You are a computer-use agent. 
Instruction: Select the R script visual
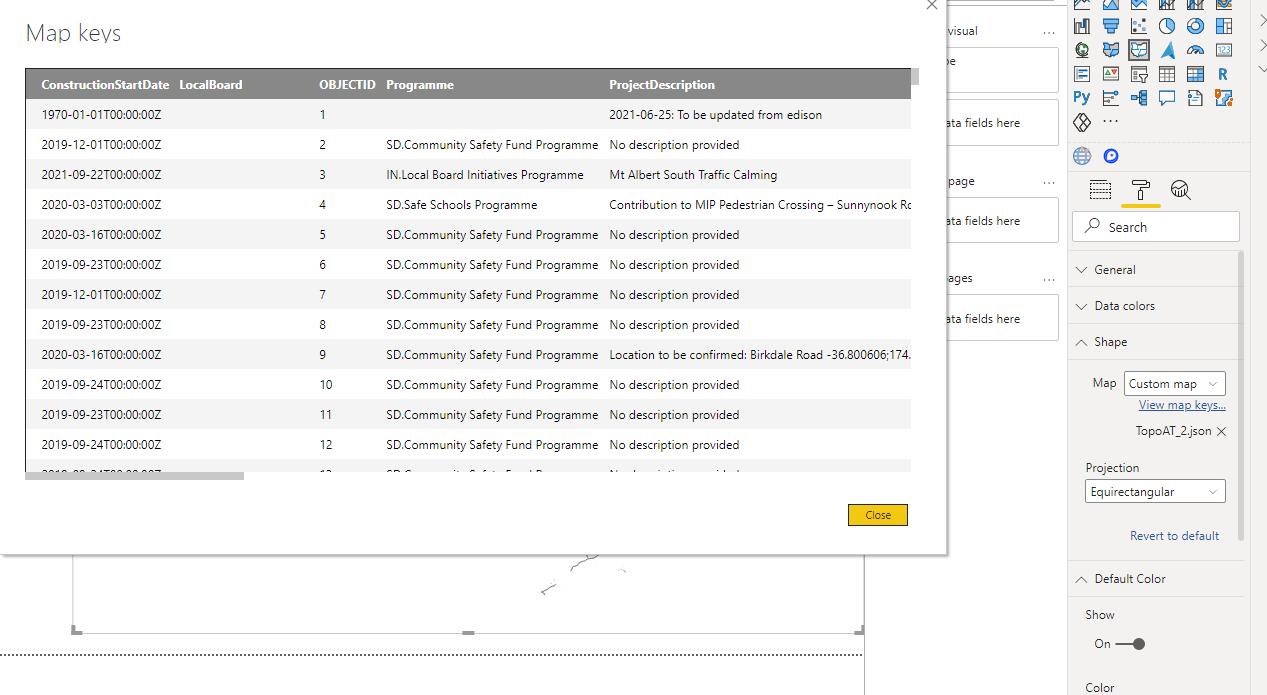(x=1224, y=74)
